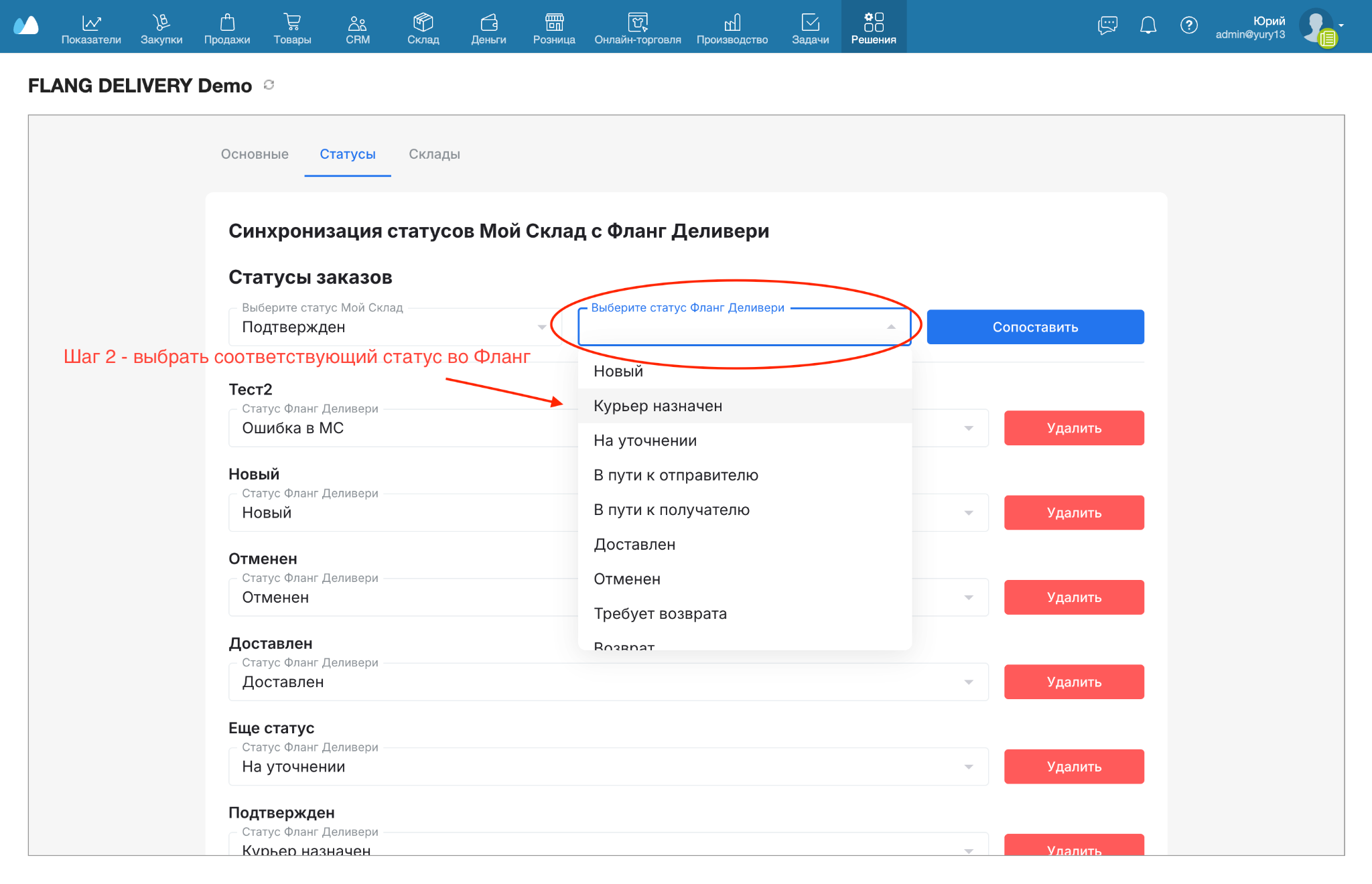Open the CRM section

tap(358, 29)
